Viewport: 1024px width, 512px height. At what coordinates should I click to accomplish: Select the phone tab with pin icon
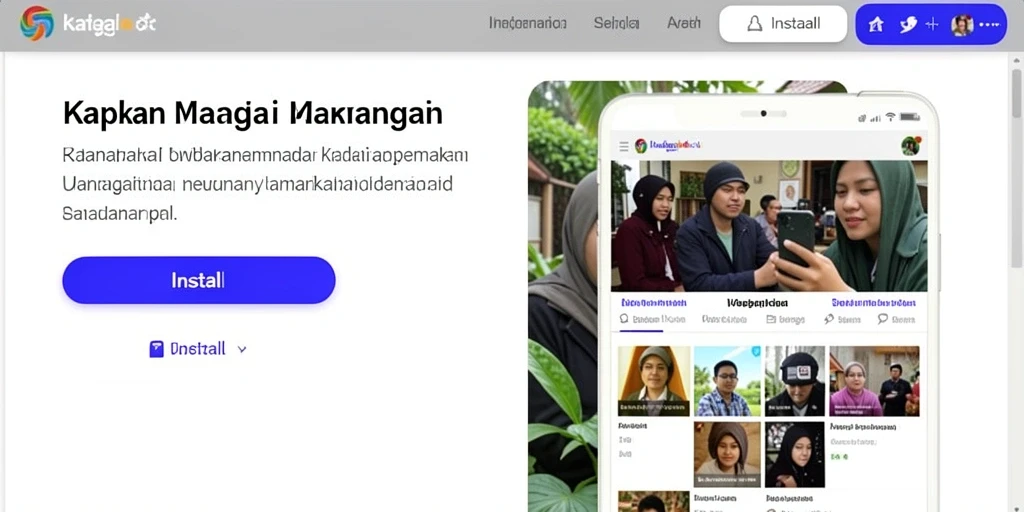coord(842,319)
